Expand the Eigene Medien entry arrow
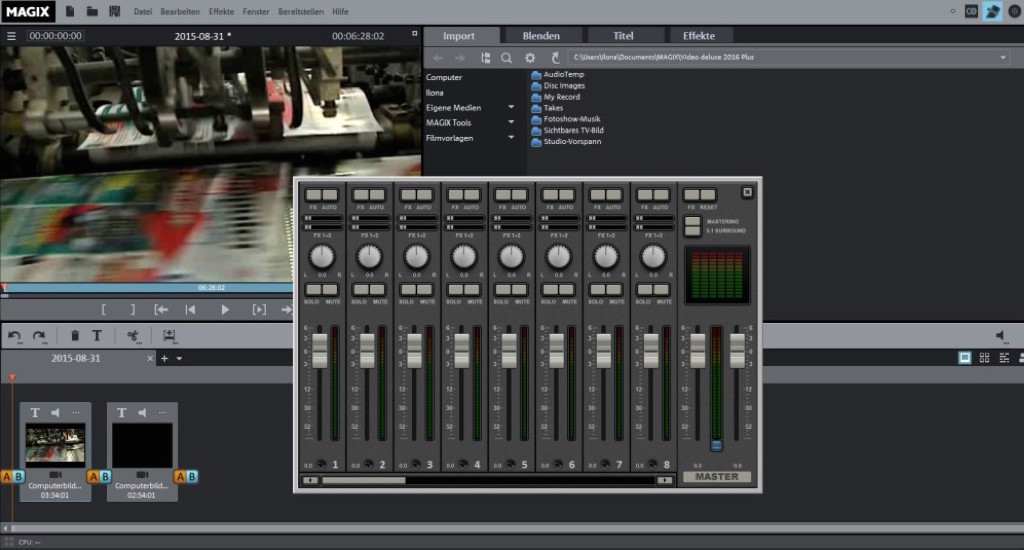 (511, 107)
